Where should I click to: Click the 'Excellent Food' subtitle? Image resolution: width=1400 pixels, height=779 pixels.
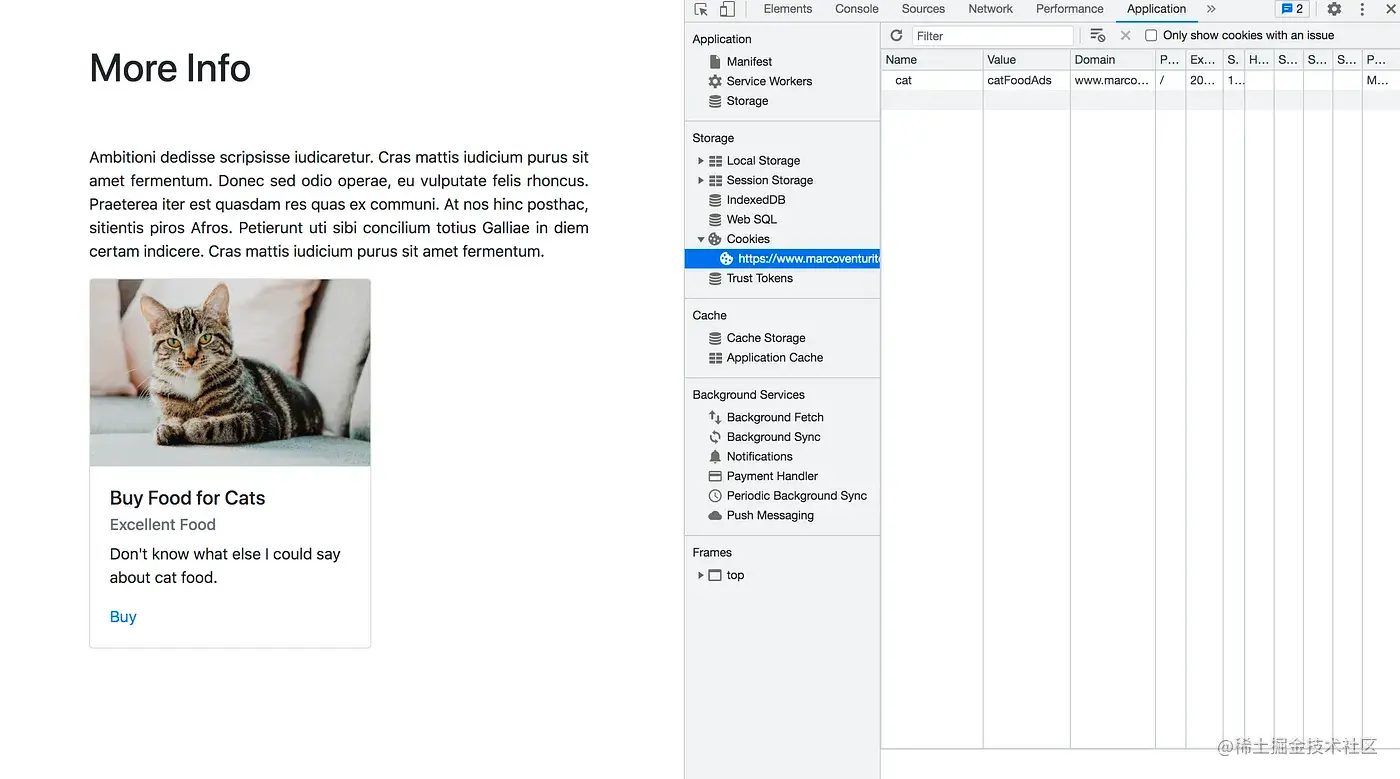pyautogui.click(x=163, y=525)
